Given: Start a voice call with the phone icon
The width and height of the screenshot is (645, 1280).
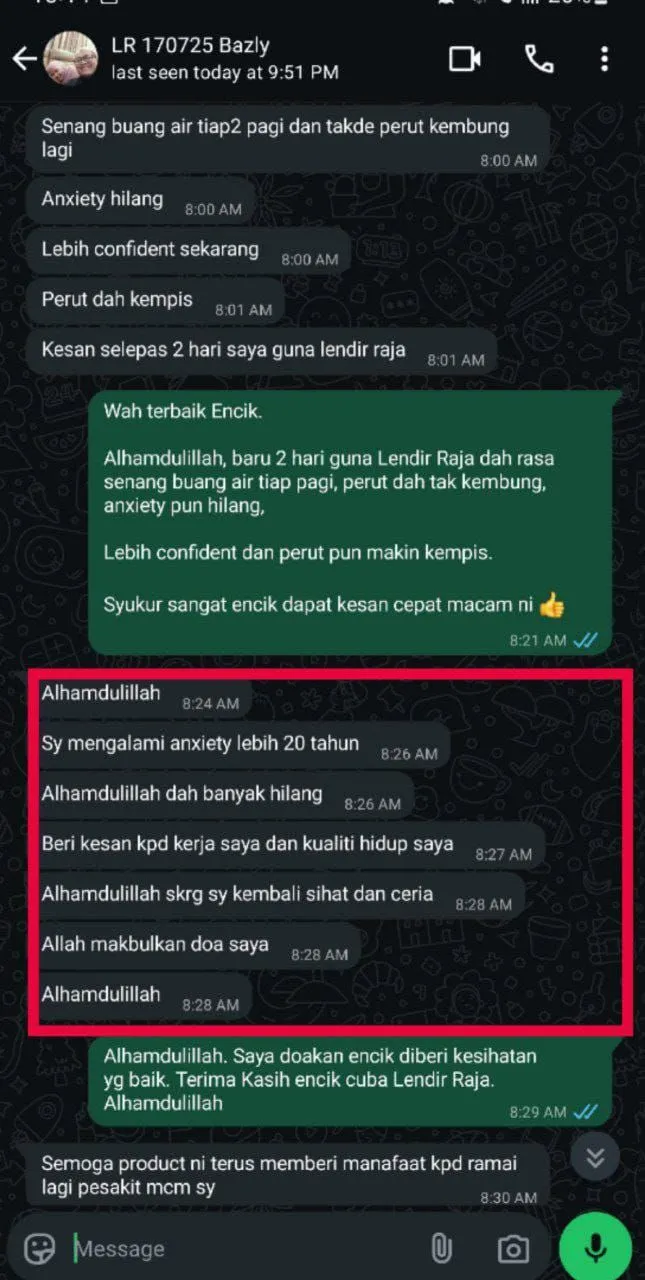Looking at the screenshot, I should [539, 59].
